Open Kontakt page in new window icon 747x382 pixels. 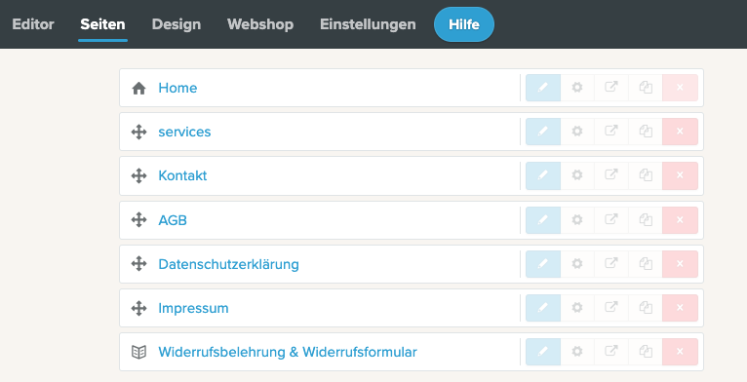tap(611, 175)
